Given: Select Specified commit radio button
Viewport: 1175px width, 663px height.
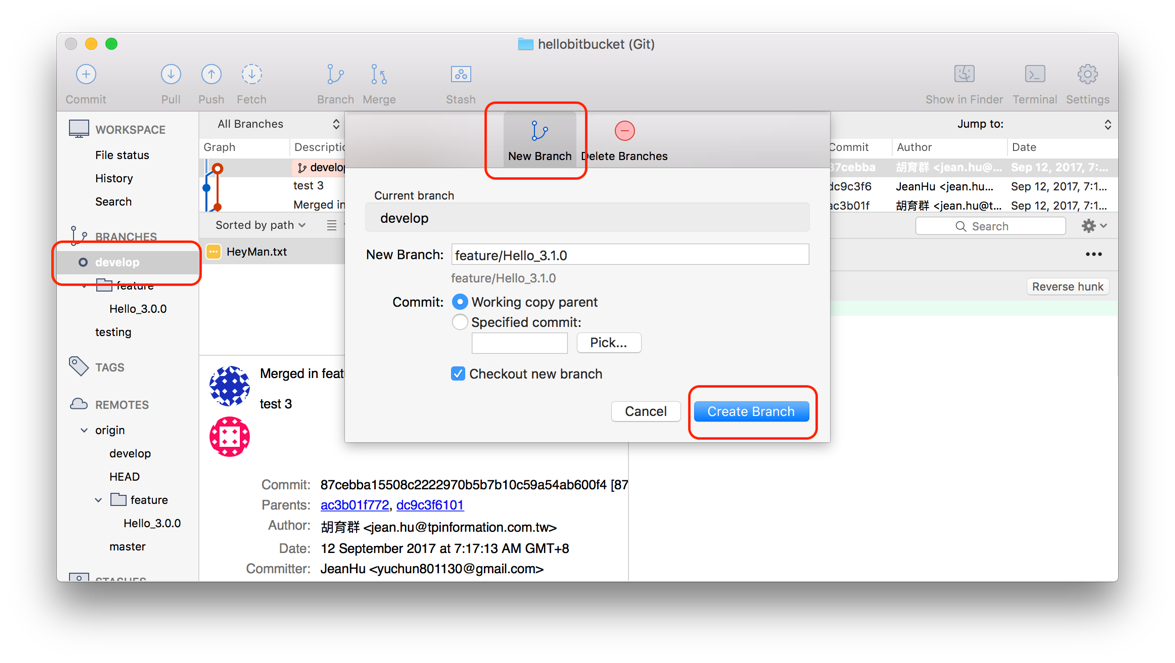Looking at the screenshot, I should 460,322.
